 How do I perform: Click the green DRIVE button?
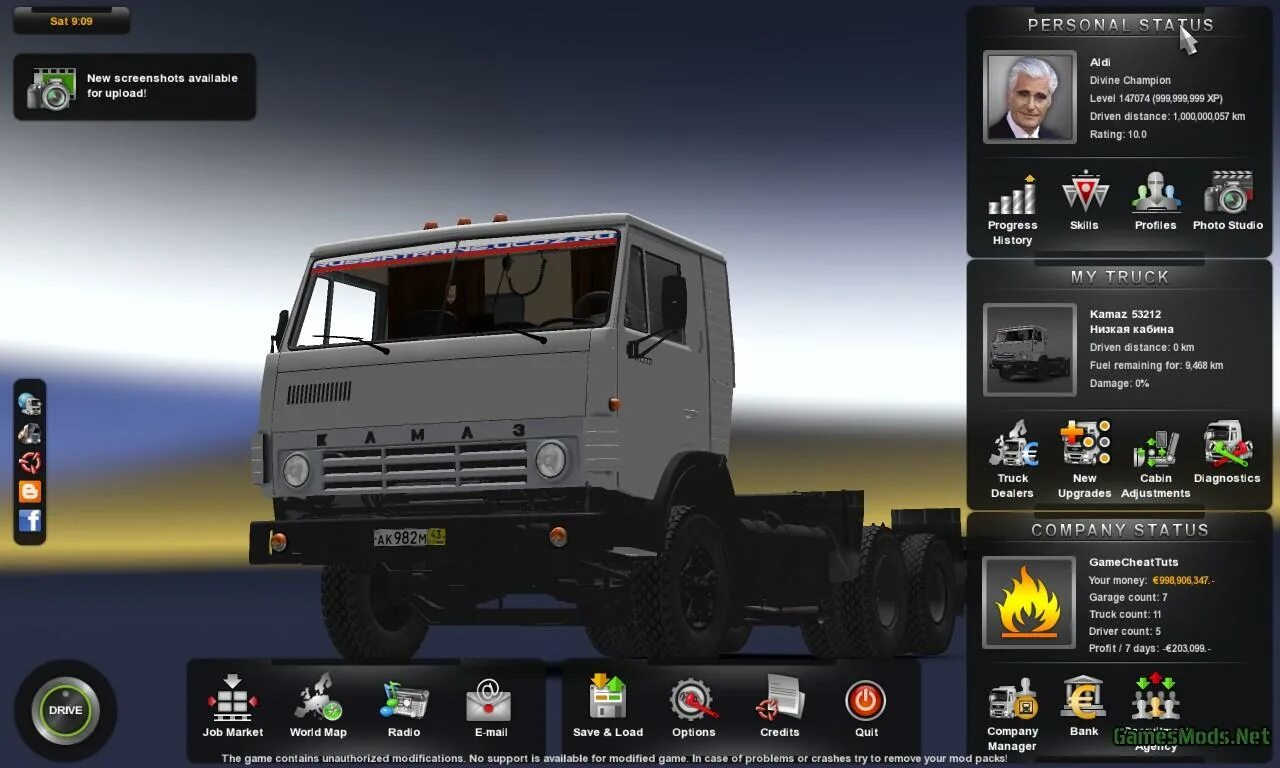click(65, 711)
